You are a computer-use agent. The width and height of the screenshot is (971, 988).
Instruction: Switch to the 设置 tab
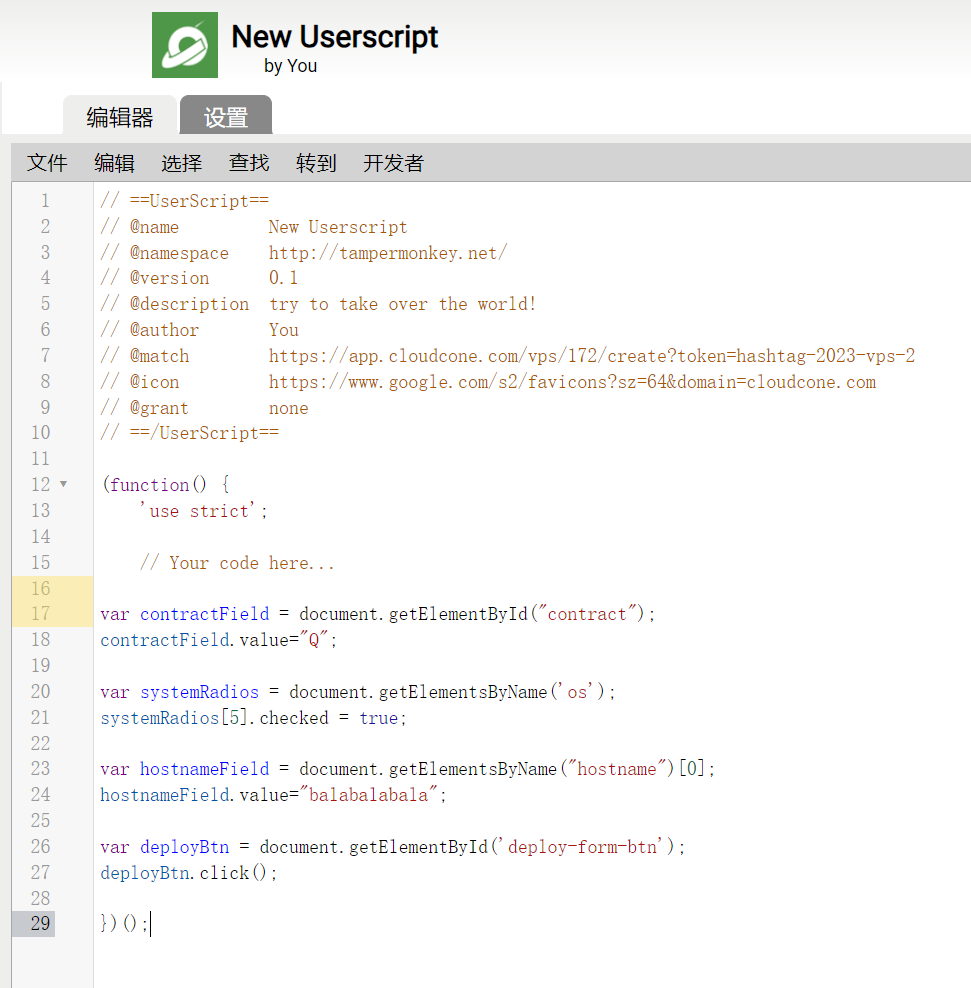(226, 117)
